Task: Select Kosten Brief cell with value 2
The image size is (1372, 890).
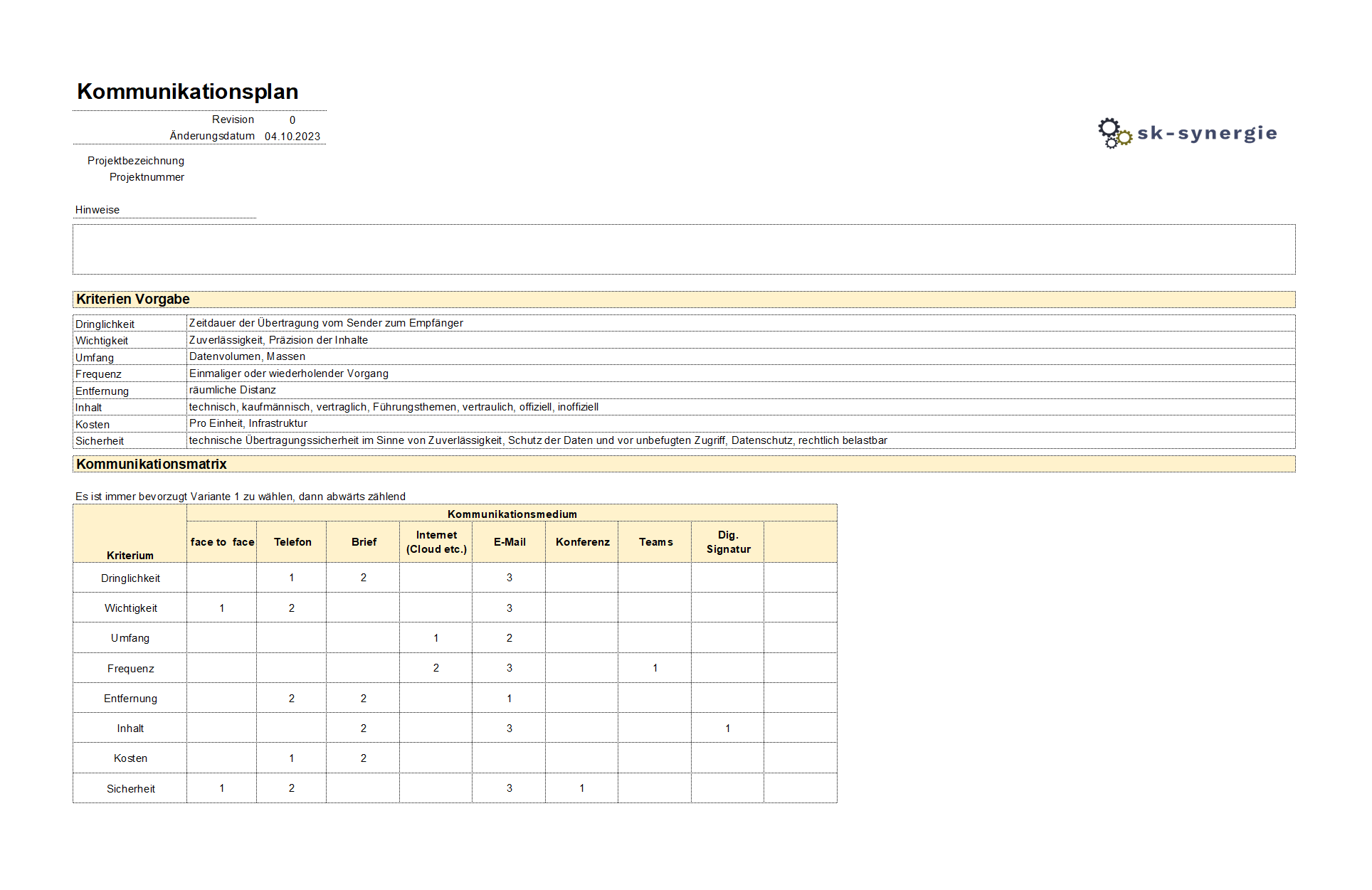Action: tap(363, 758)
